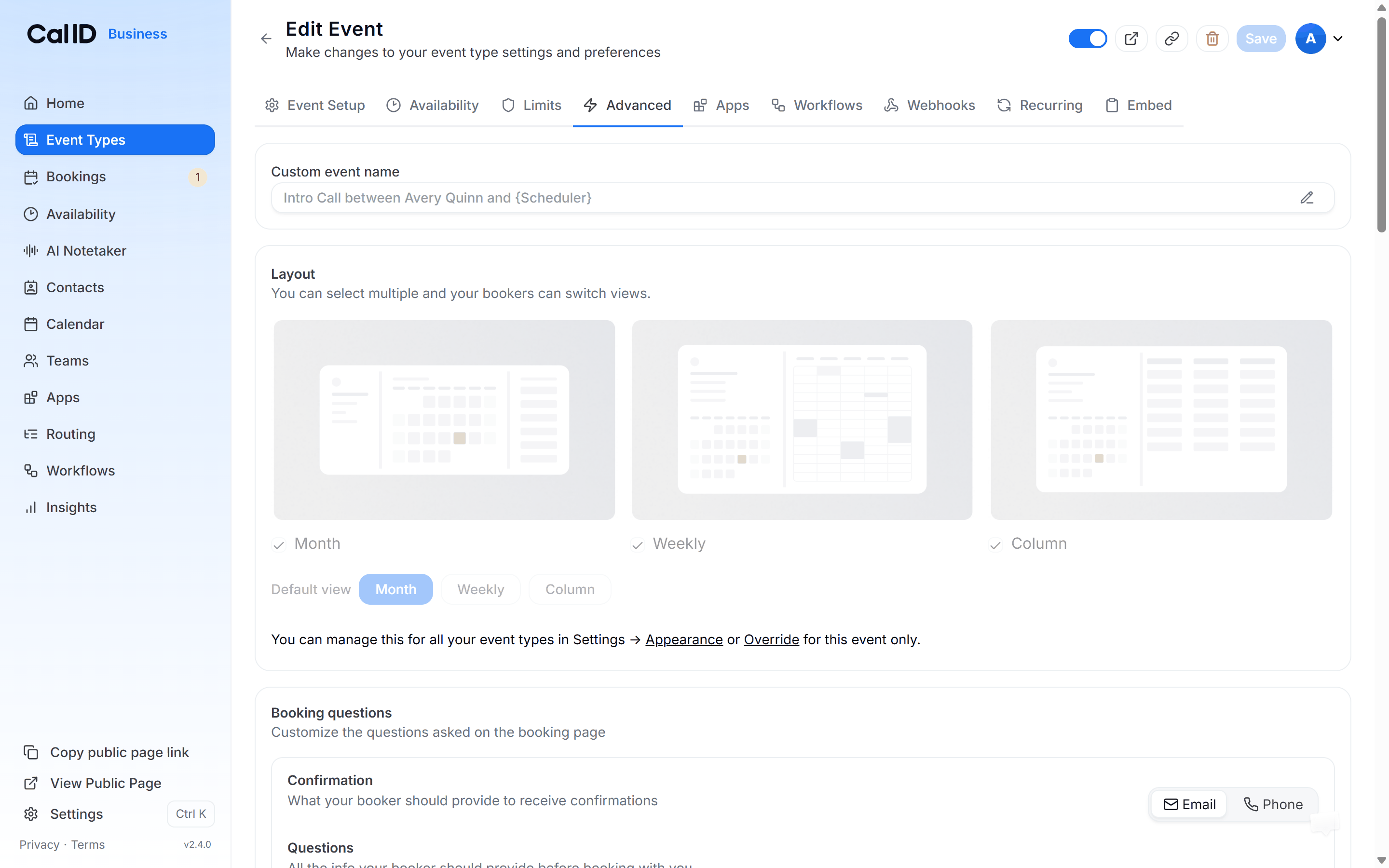Select Event Types in the sidebar
This screenshot has height=868, width=1389.
pyautogui.click(x=115, y=140)
